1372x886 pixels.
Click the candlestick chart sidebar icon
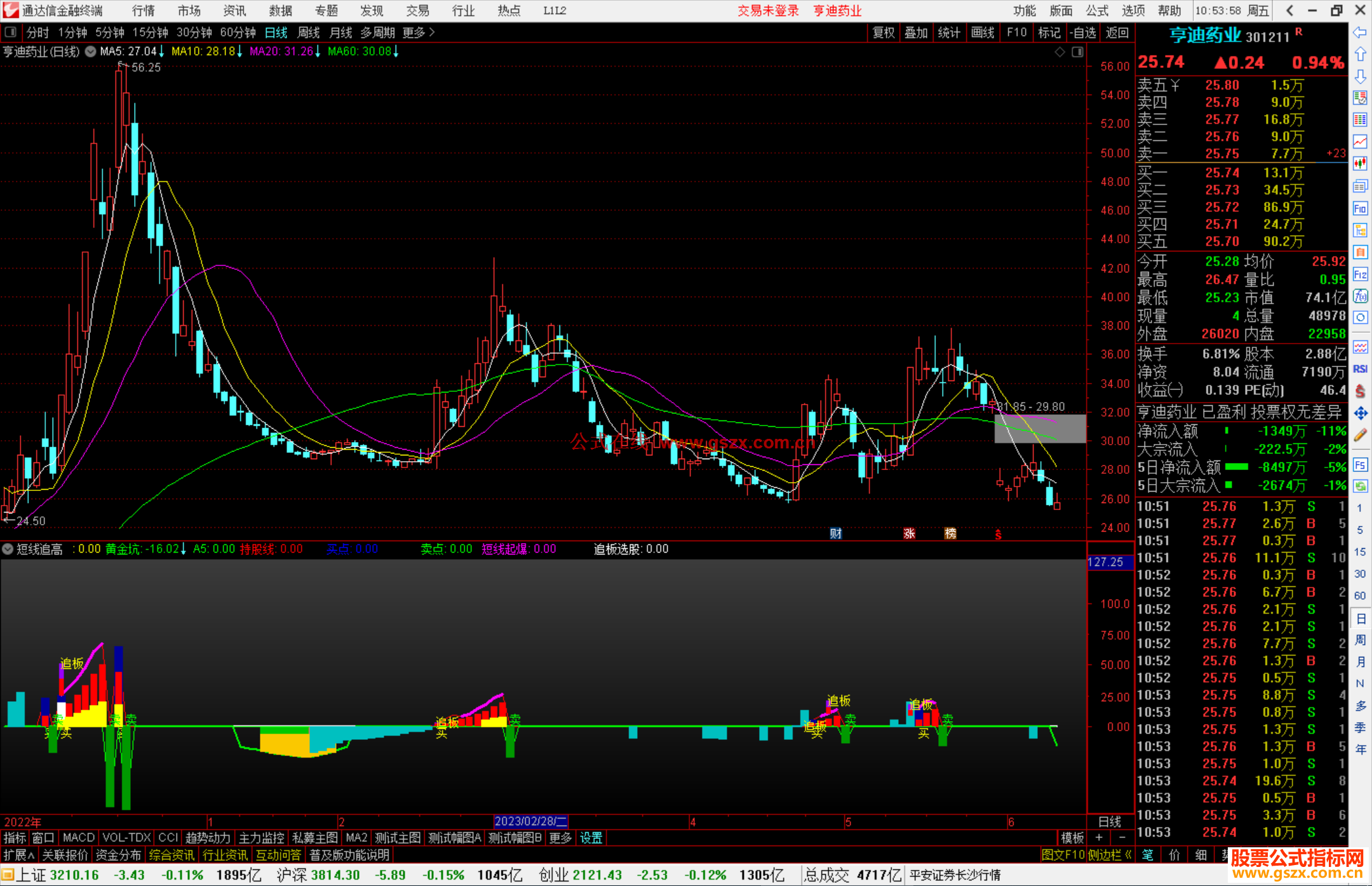[x=1360, y=164]
